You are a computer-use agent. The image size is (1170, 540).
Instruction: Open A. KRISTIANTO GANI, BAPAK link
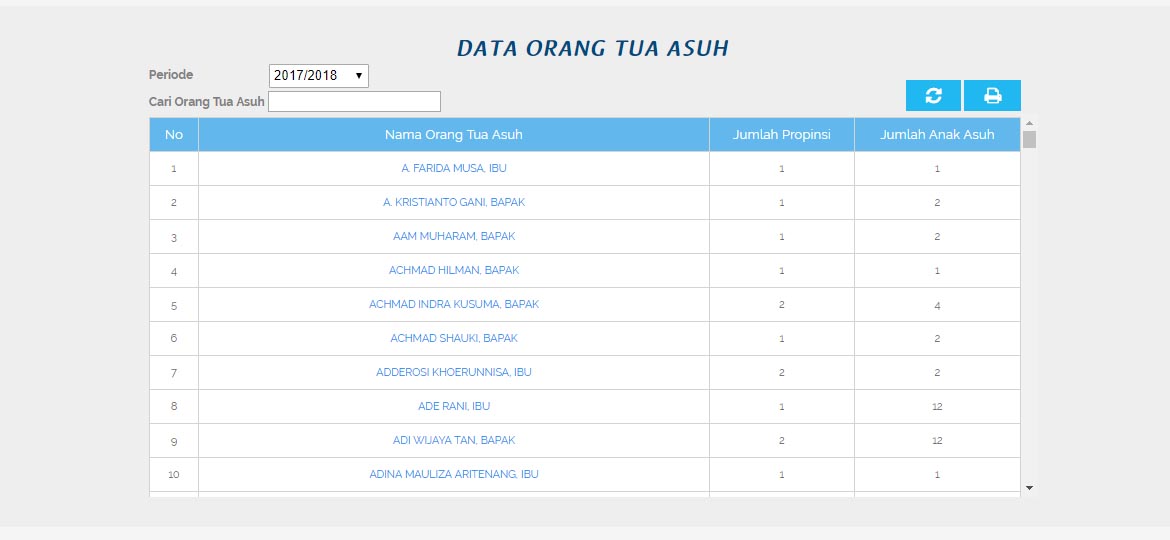[x=454, y=203]
